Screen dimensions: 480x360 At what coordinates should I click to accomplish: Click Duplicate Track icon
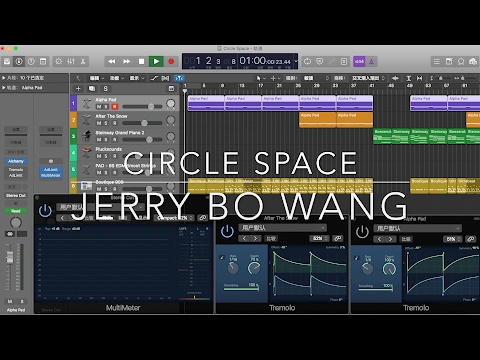click(92, 88)
